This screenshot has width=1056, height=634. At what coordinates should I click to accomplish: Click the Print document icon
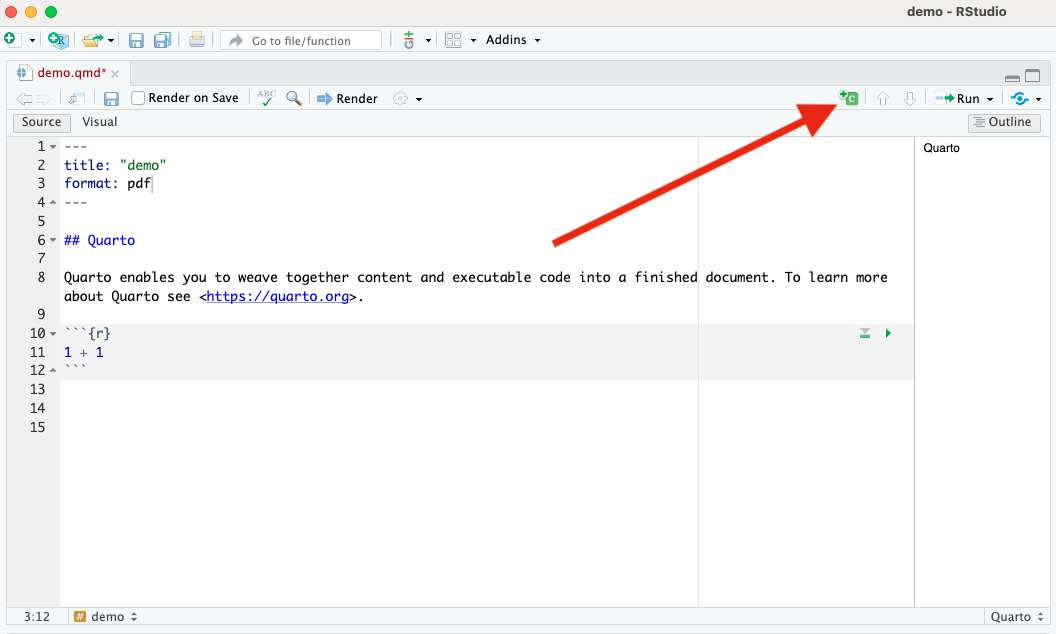[197, 40]
